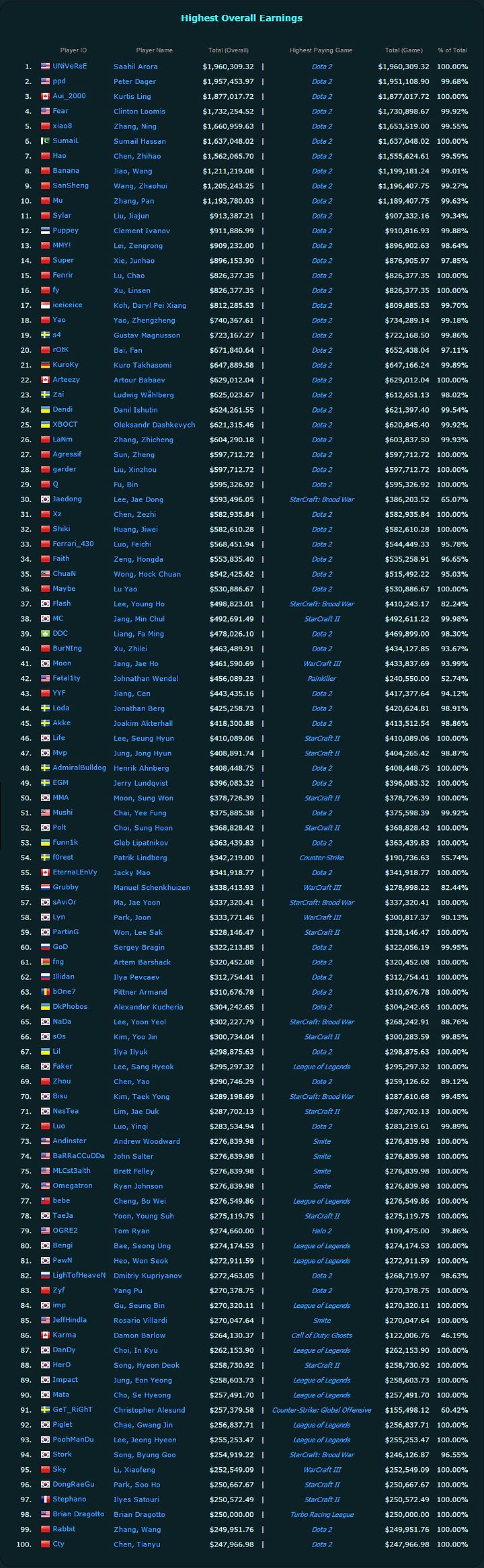Click the % of Total column header

452,50
